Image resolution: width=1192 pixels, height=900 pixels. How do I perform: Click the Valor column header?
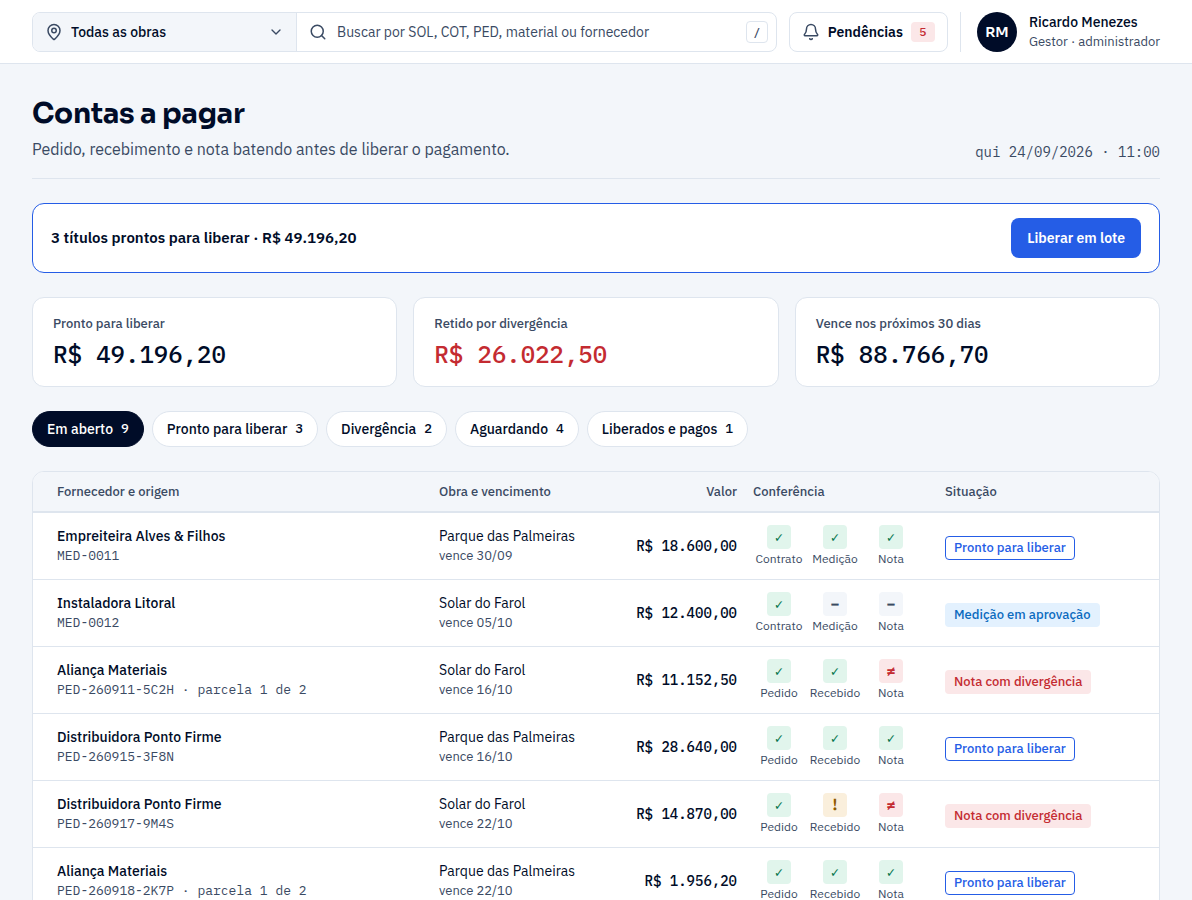(x=721, y=492)
